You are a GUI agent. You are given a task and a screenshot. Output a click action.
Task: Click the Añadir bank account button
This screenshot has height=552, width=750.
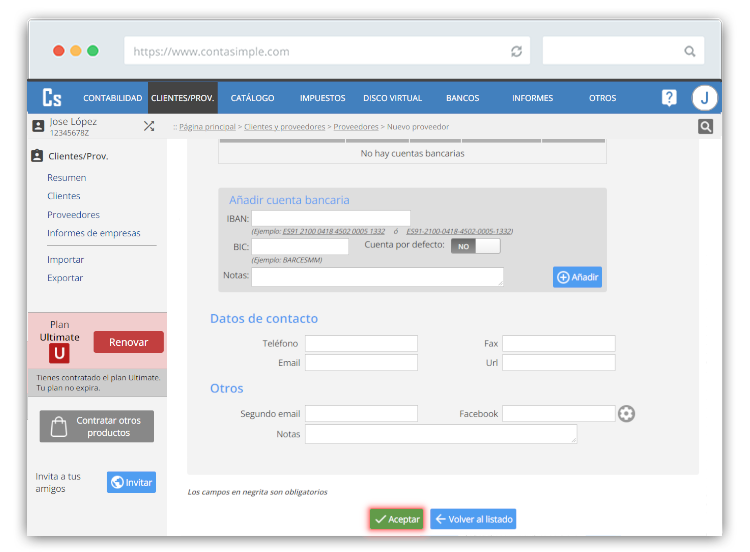(x=577, y=277)
